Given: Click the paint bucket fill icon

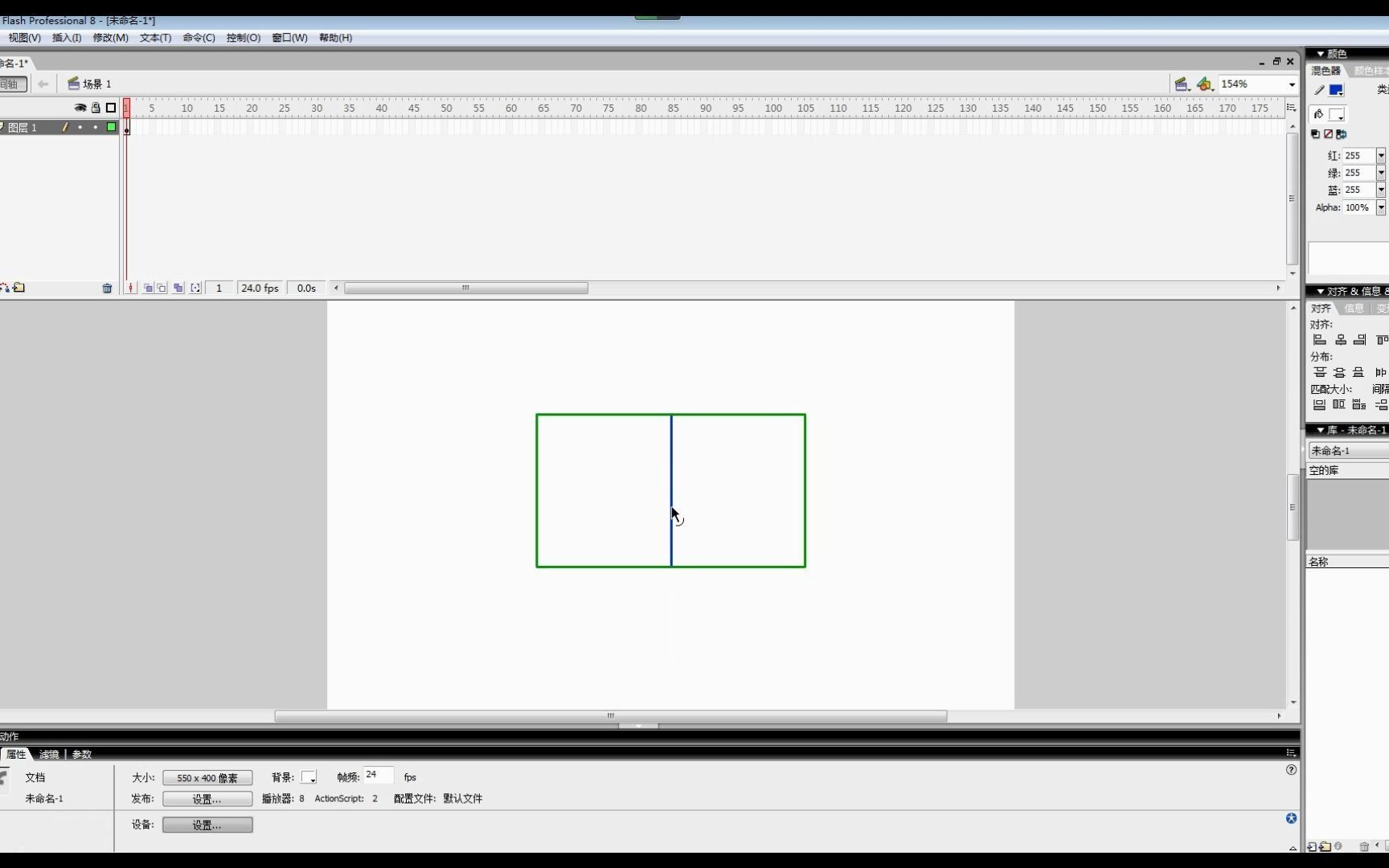Looking at the screenshot, I should (1318, 114).
